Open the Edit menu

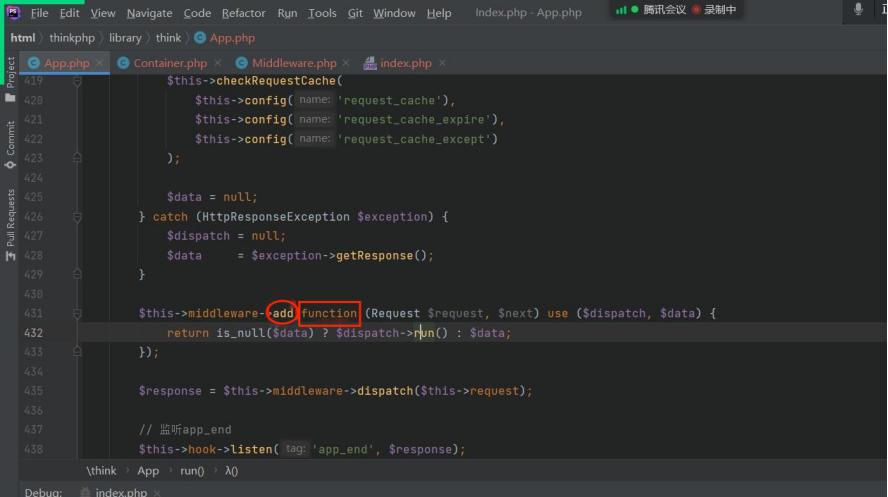pos(69,12)
